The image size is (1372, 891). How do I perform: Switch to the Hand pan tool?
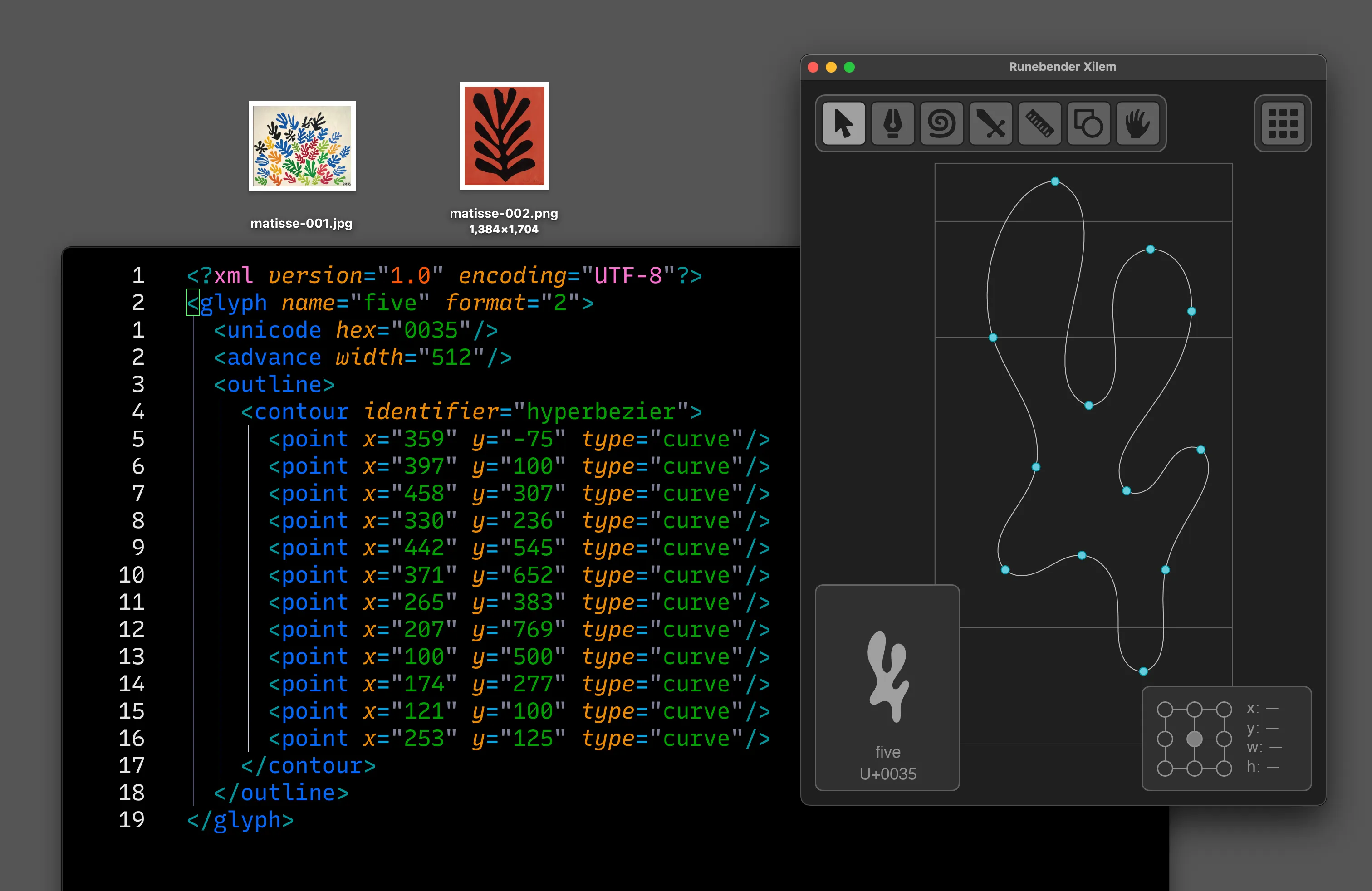coord(1137,123)
